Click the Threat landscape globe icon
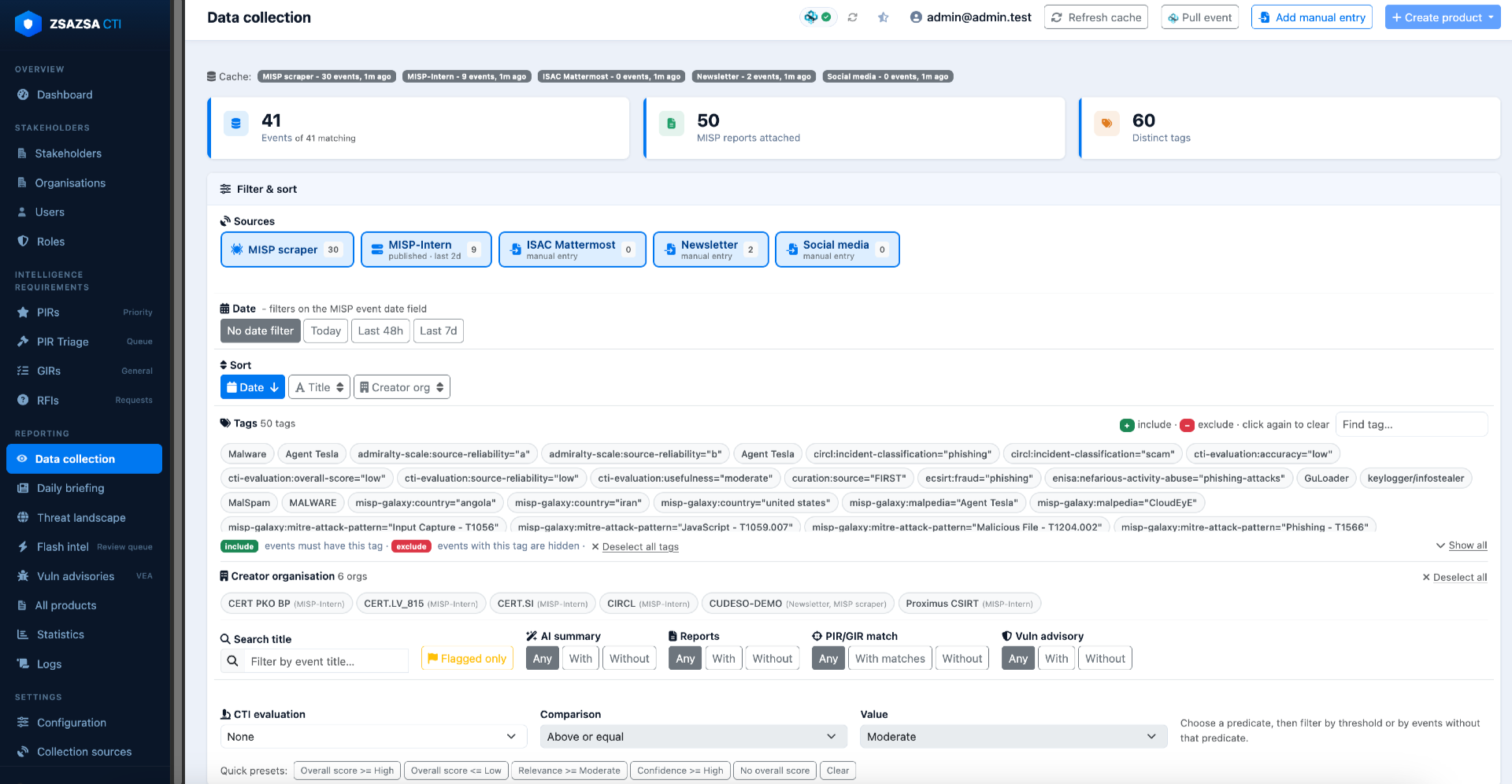Viewport: 1512px width, 784px height. coord(23,518)
